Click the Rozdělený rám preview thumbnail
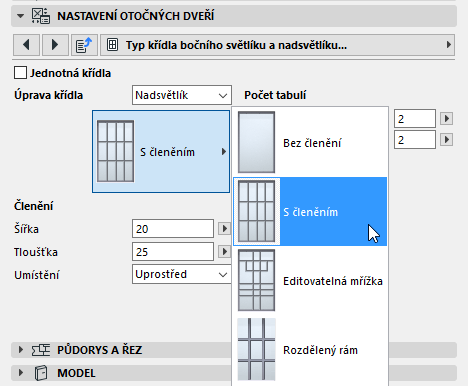This screenshot has height=386, width=468. point(256,349)
